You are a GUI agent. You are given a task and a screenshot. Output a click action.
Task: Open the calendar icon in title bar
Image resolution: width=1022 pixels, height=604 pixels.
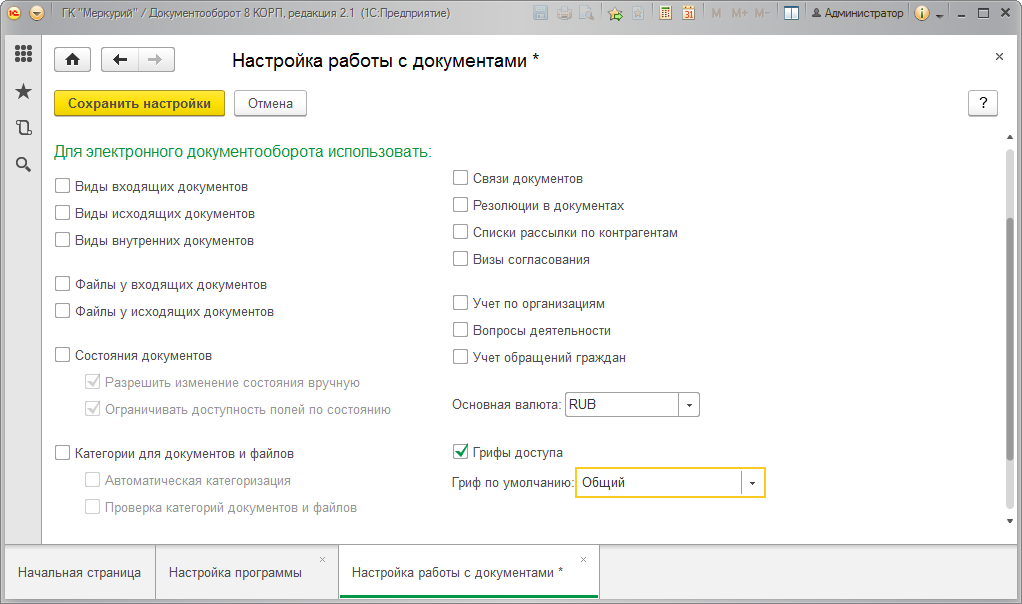coord(688,13)
